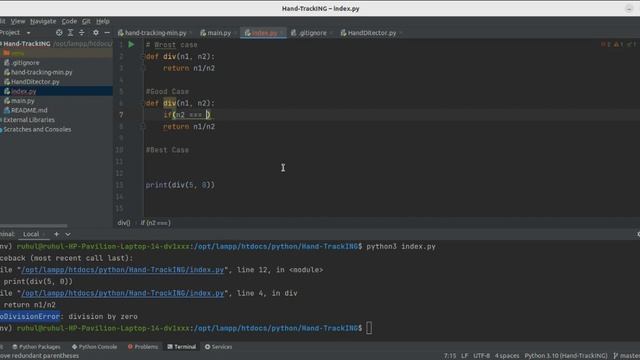
Task: Open the Navigate menu
Action: [43, 21]
